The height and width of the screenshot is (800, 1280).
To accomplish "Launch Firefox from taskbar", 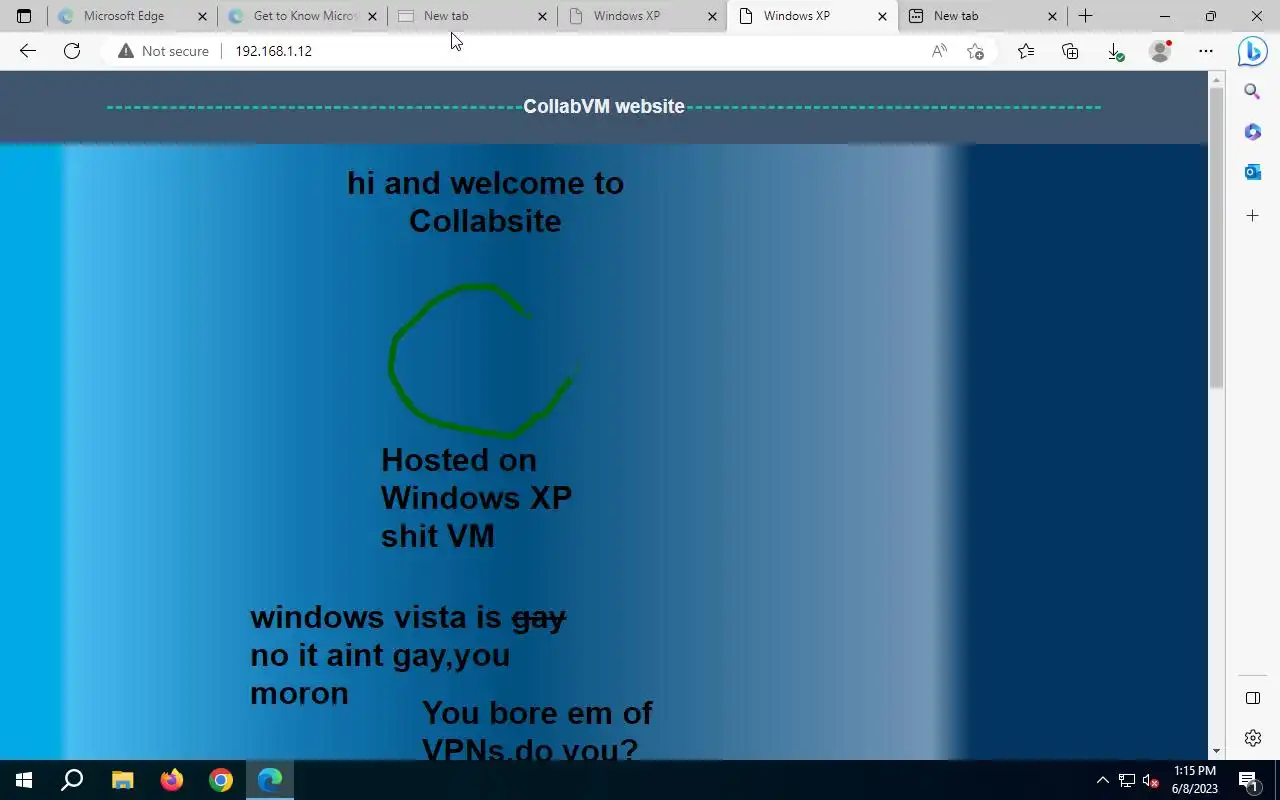I will 172,780.
